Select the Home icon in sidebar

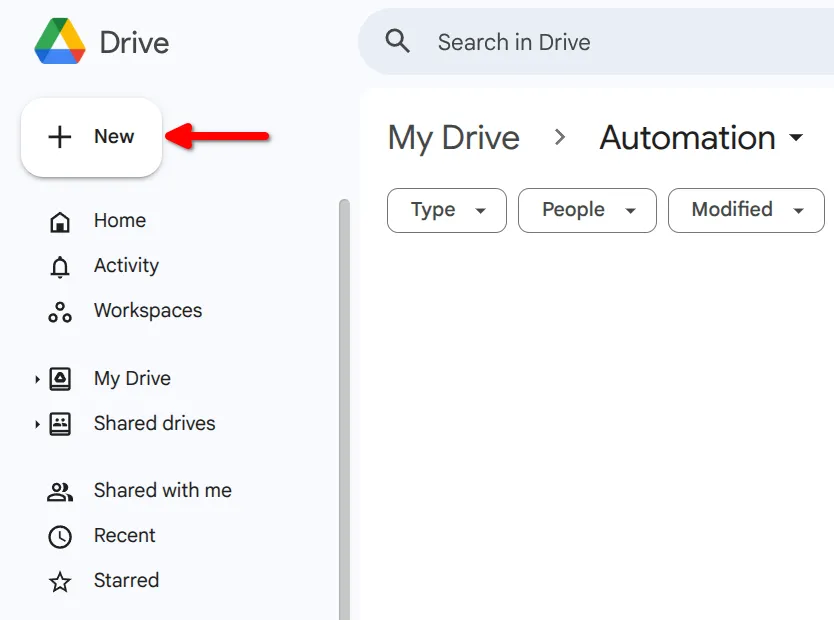point(60,220)
